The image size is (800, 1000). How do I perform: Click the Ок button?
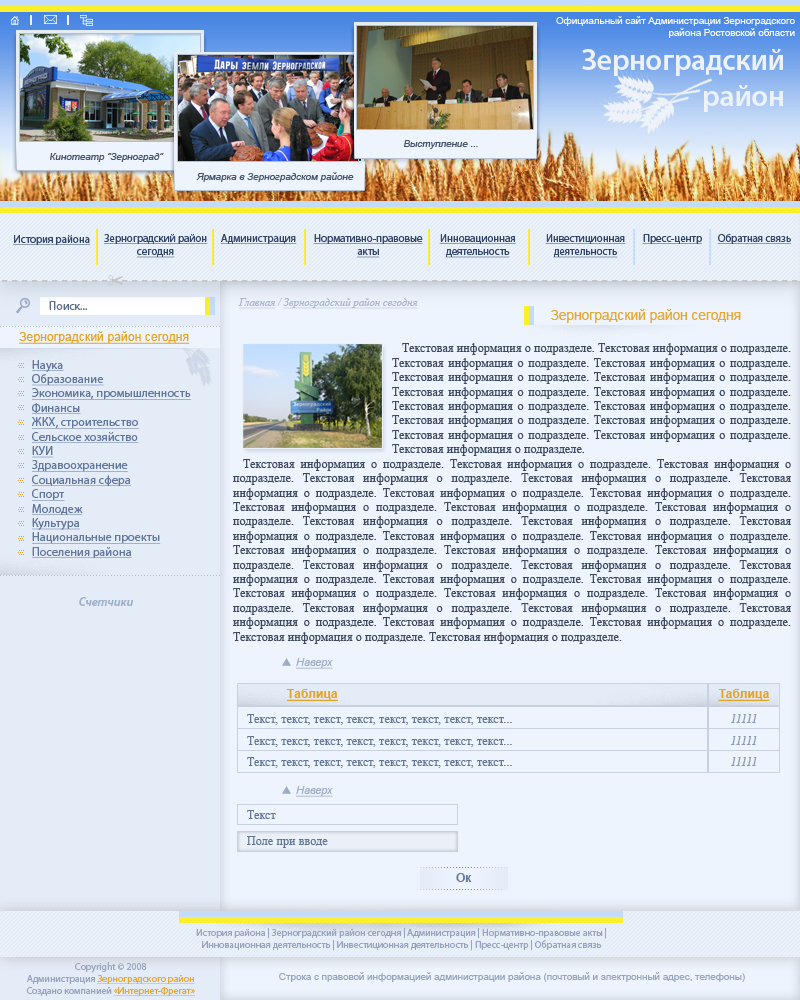[464, 878]
